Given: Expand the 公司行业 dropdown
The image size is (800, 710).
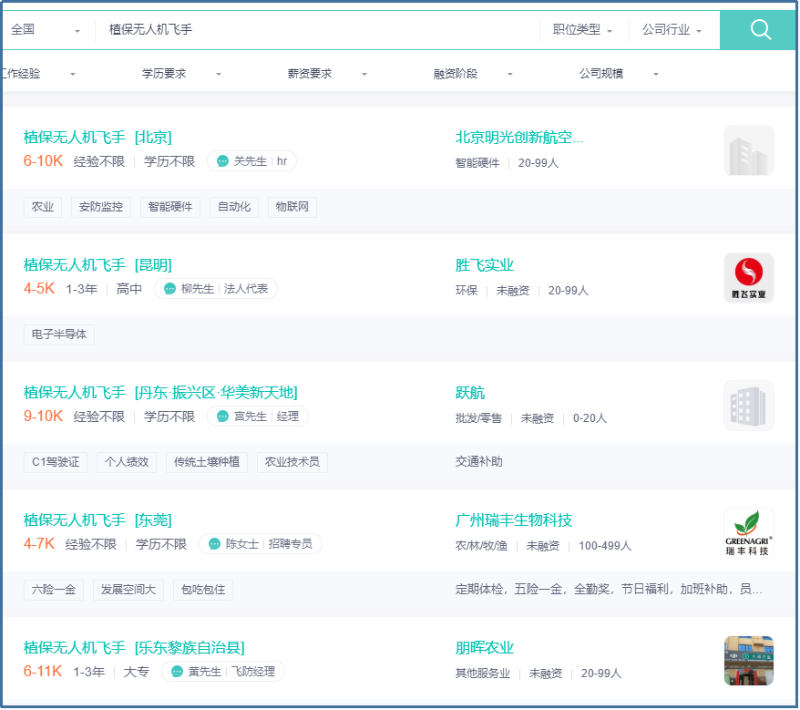Looking at the screenshot, I should tap(671, 30).
